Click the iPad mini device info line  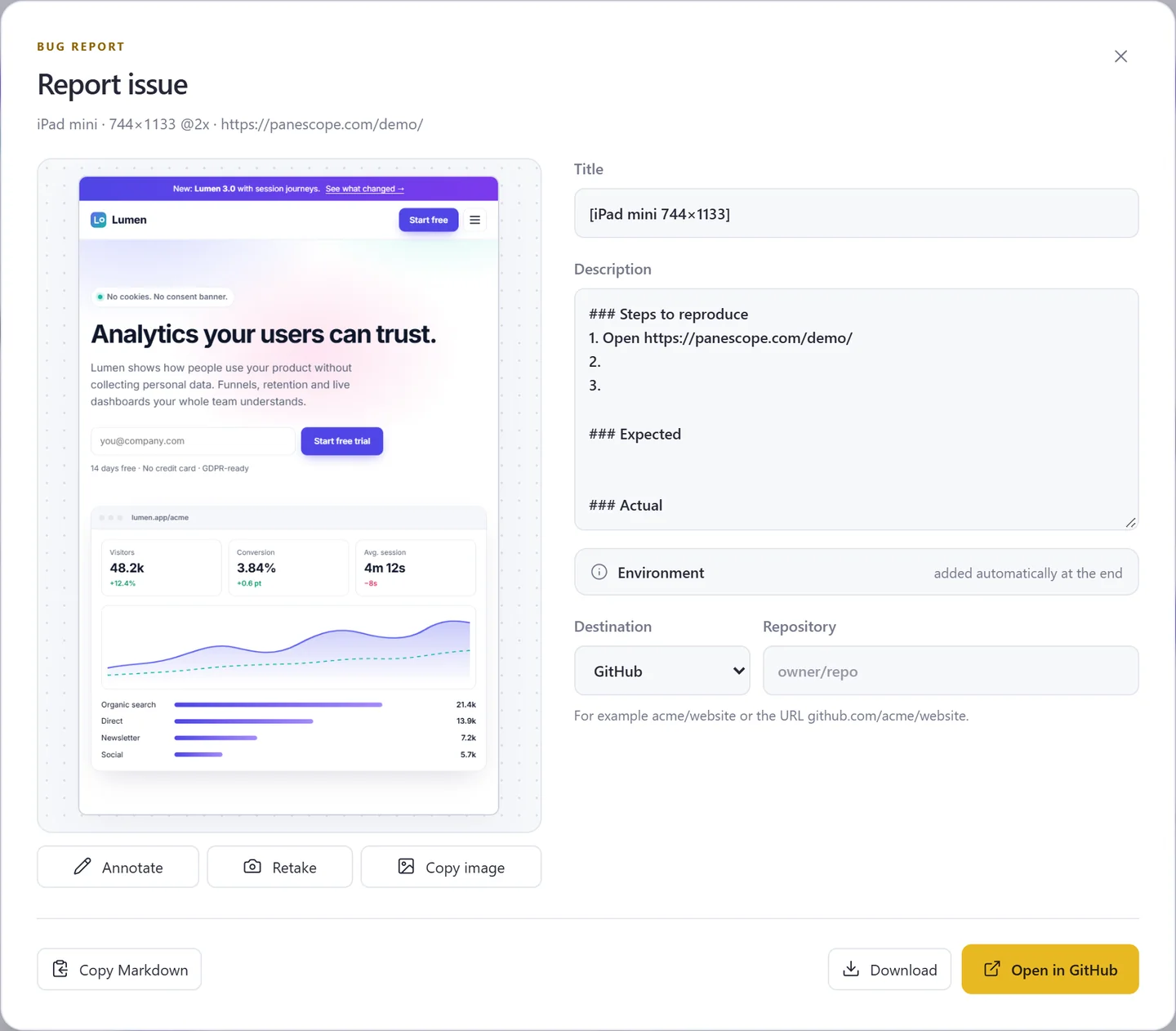[229, 124]
